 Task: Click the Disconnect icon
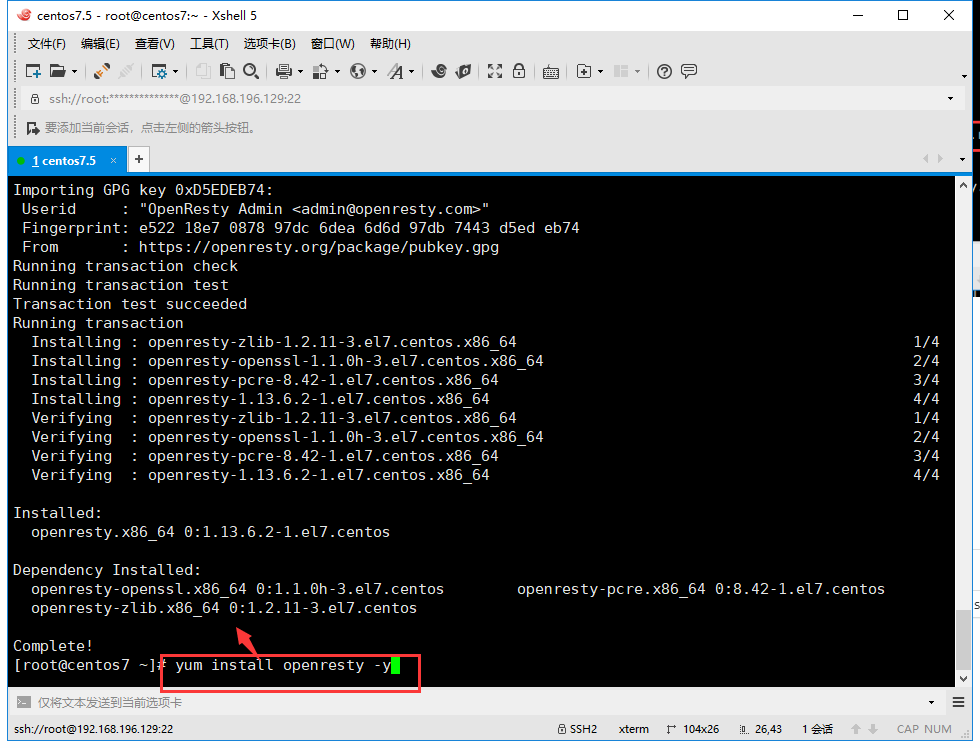tap(126, 71)
